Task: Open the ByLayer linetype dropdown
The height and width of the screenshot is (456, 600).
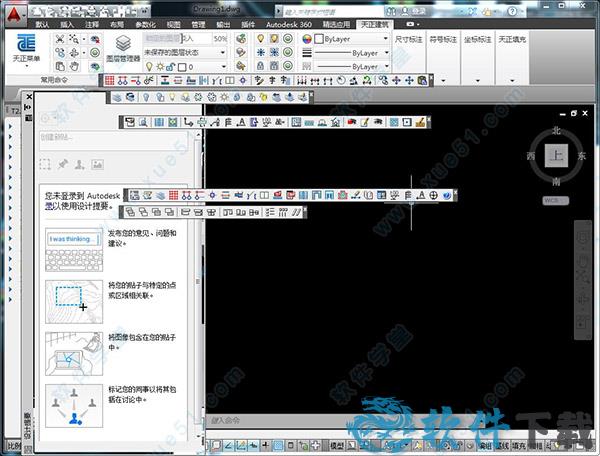Action: point(351,67)
